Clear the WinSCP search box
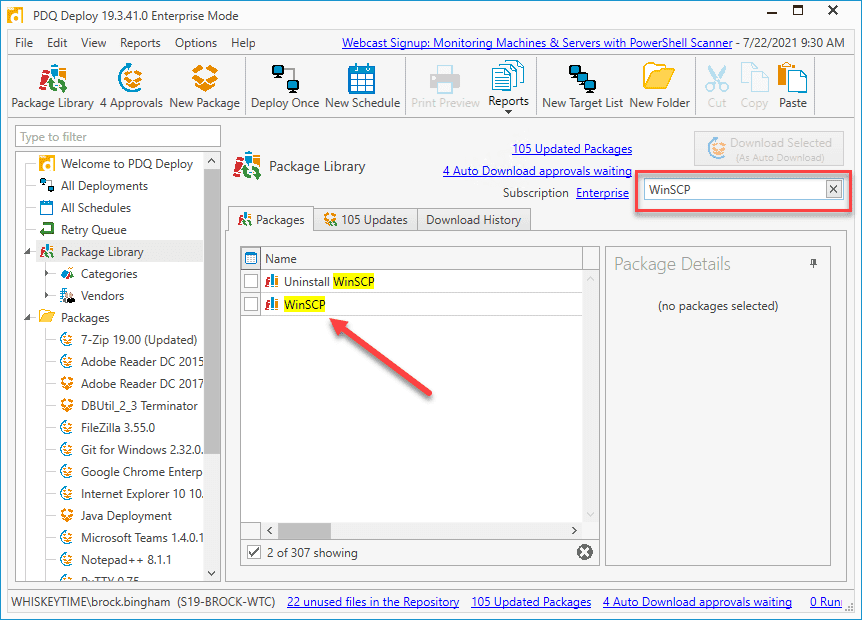The height and width of the screenshot is (620, 862). 833,190
